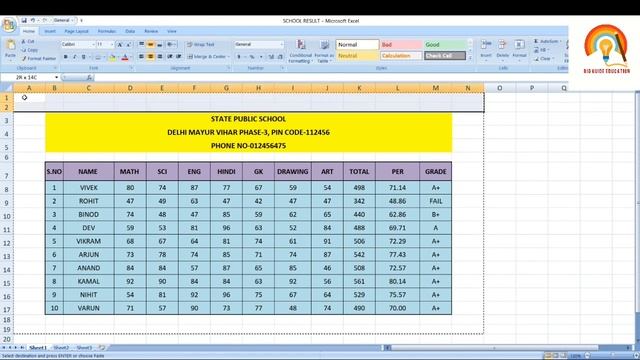Open the font size dropdown

tap(112, 44)
